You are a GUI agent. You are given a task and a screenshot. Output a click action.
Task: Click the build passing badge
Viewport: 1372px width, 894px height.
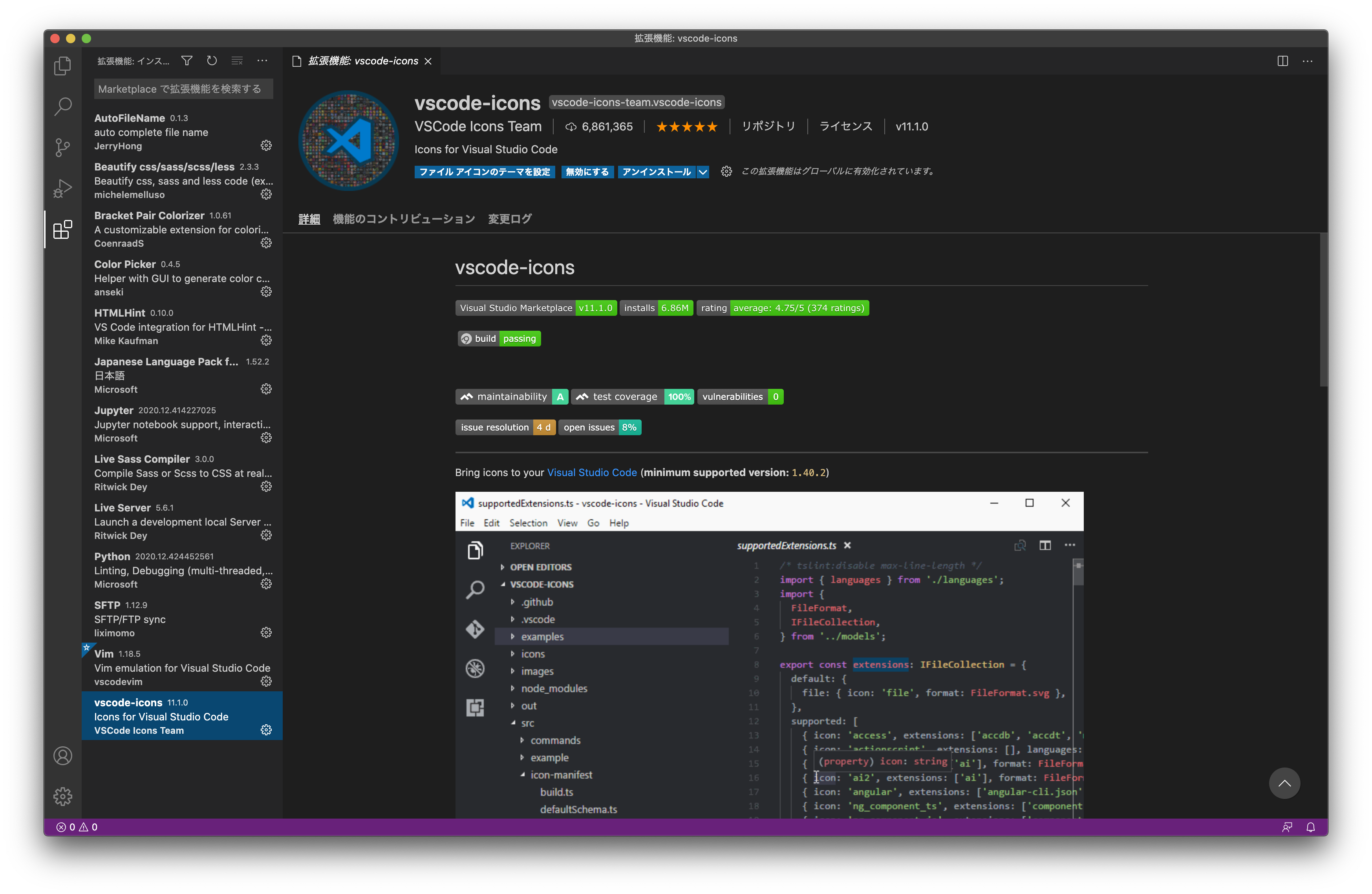pos(499,339)
